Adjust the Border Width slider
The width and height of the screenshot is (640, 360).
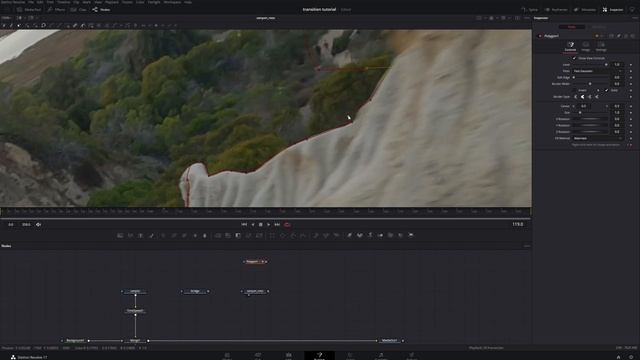tap(590, 84)
